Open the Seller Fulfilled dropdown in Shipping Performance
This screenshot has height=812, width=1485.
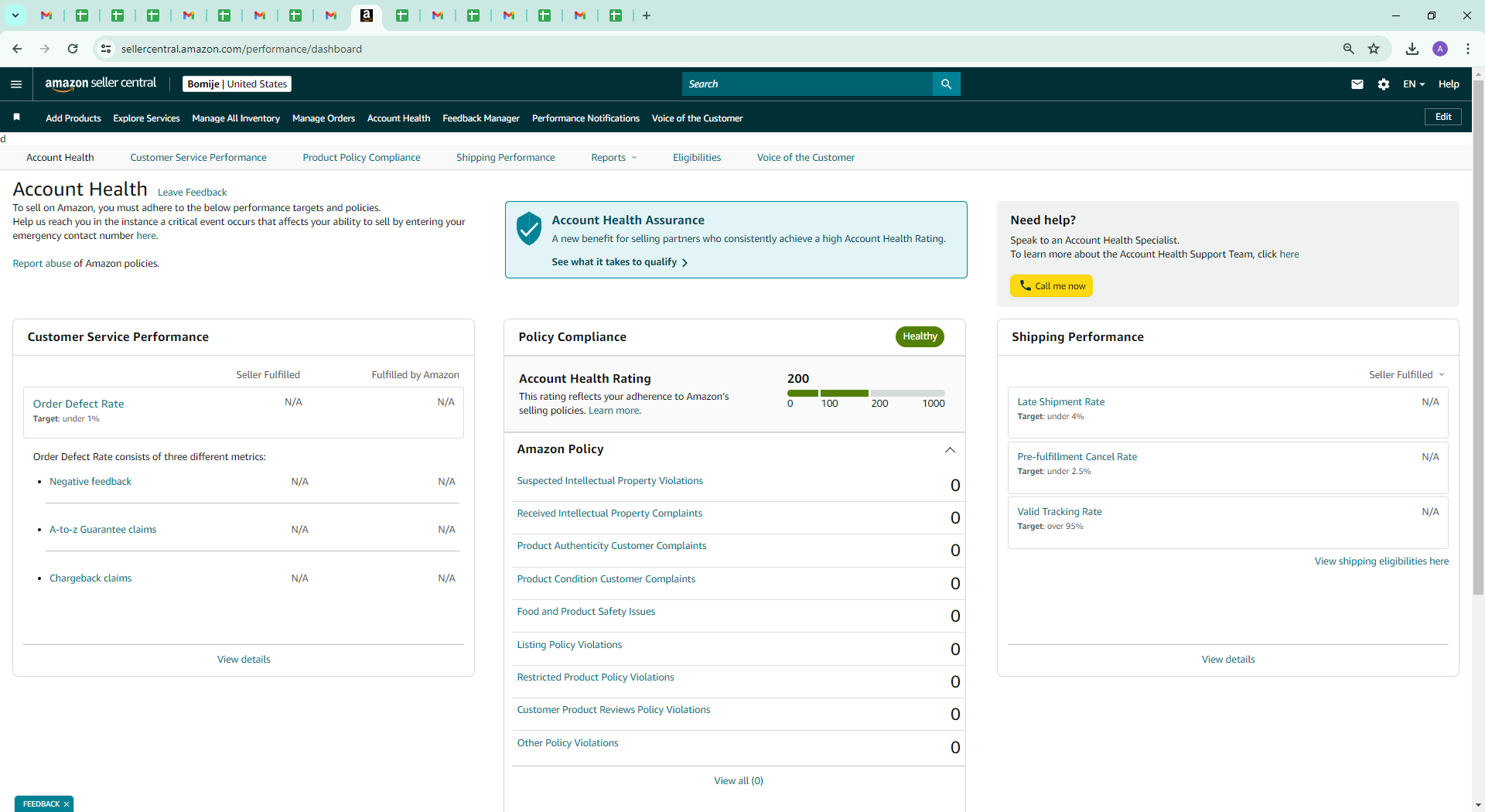point(1407,375)
